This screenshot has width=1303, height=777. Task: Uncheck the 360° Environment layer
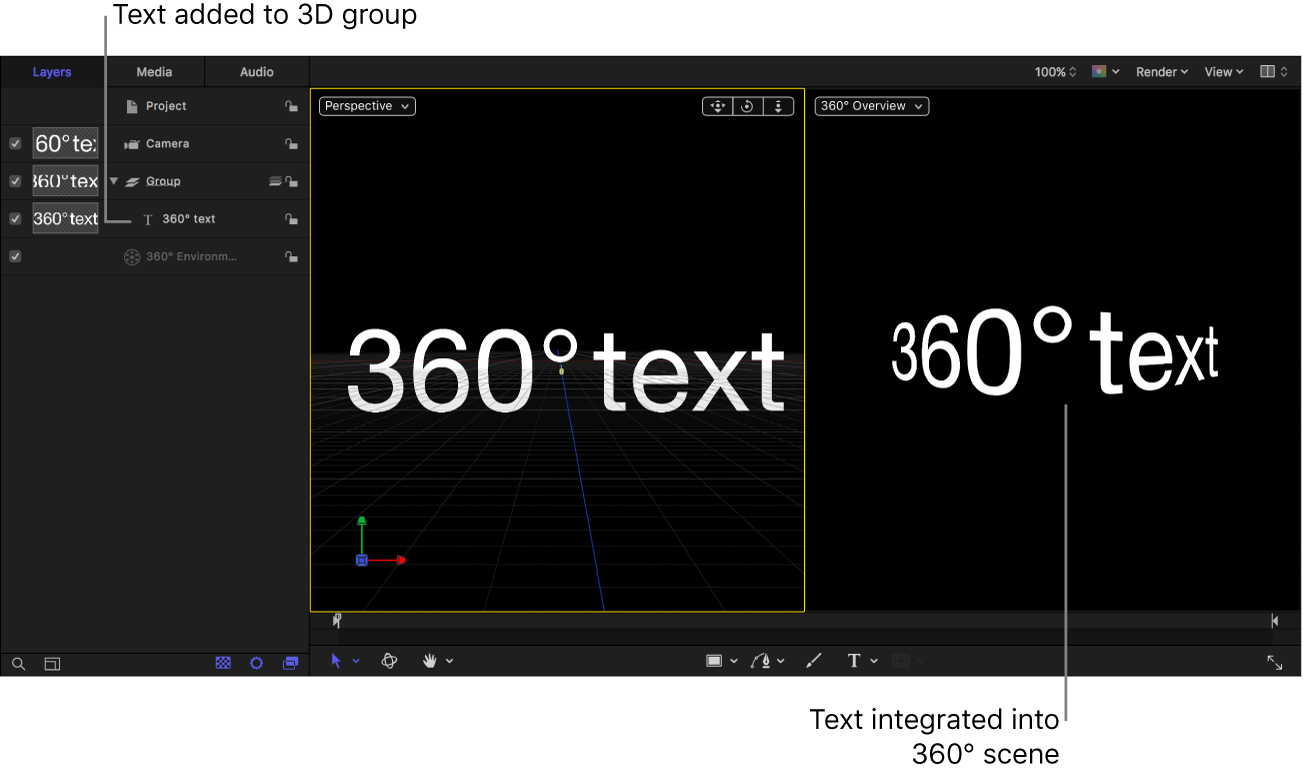tap(15, 256)
